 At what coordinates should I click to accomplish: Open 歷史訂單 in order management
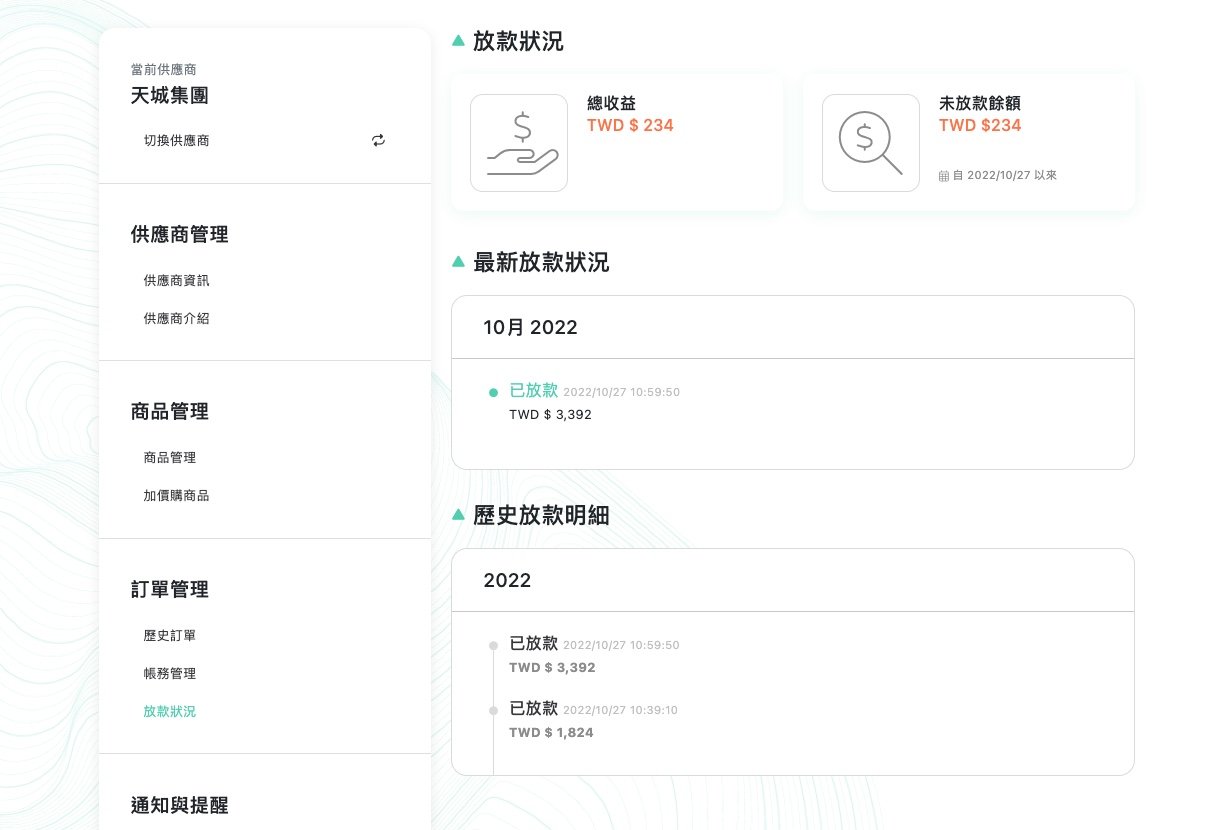(x=169, y=636)
